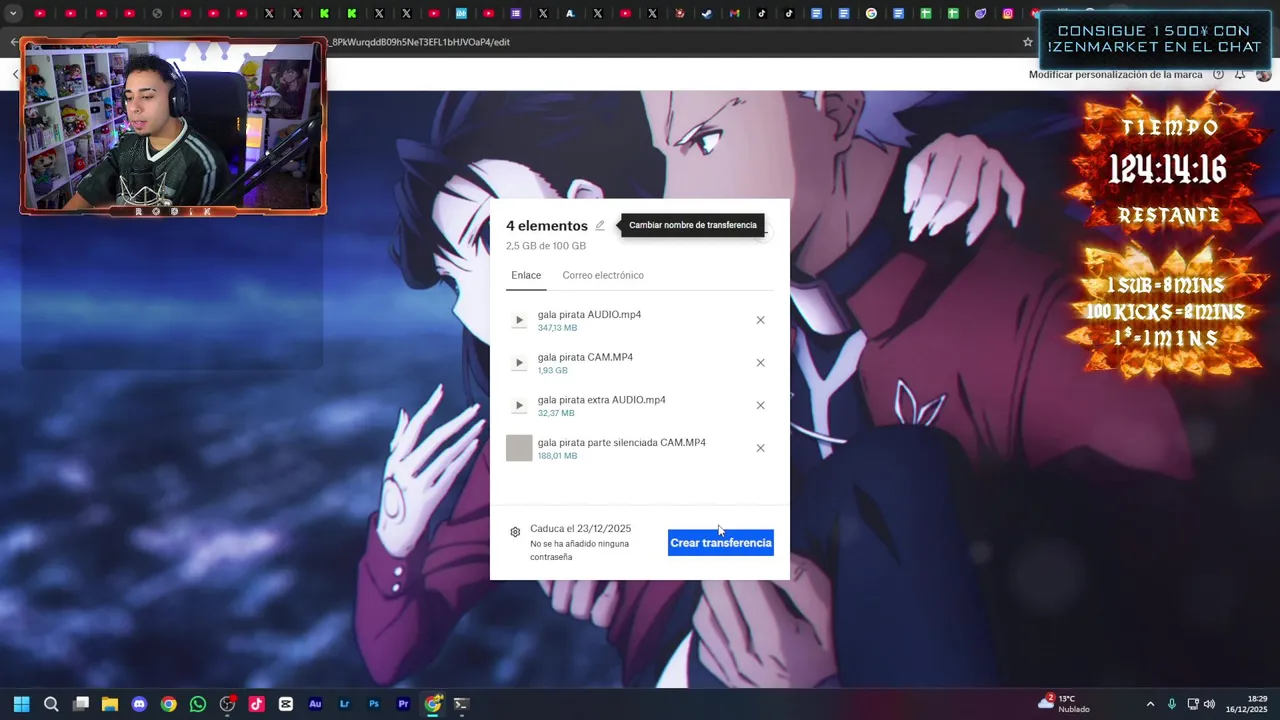Remove gala pirata AUDIO.mp4 from transfer
This screenshot has height=720, width=1280.
pyautogui.click(x=760, y=320)
